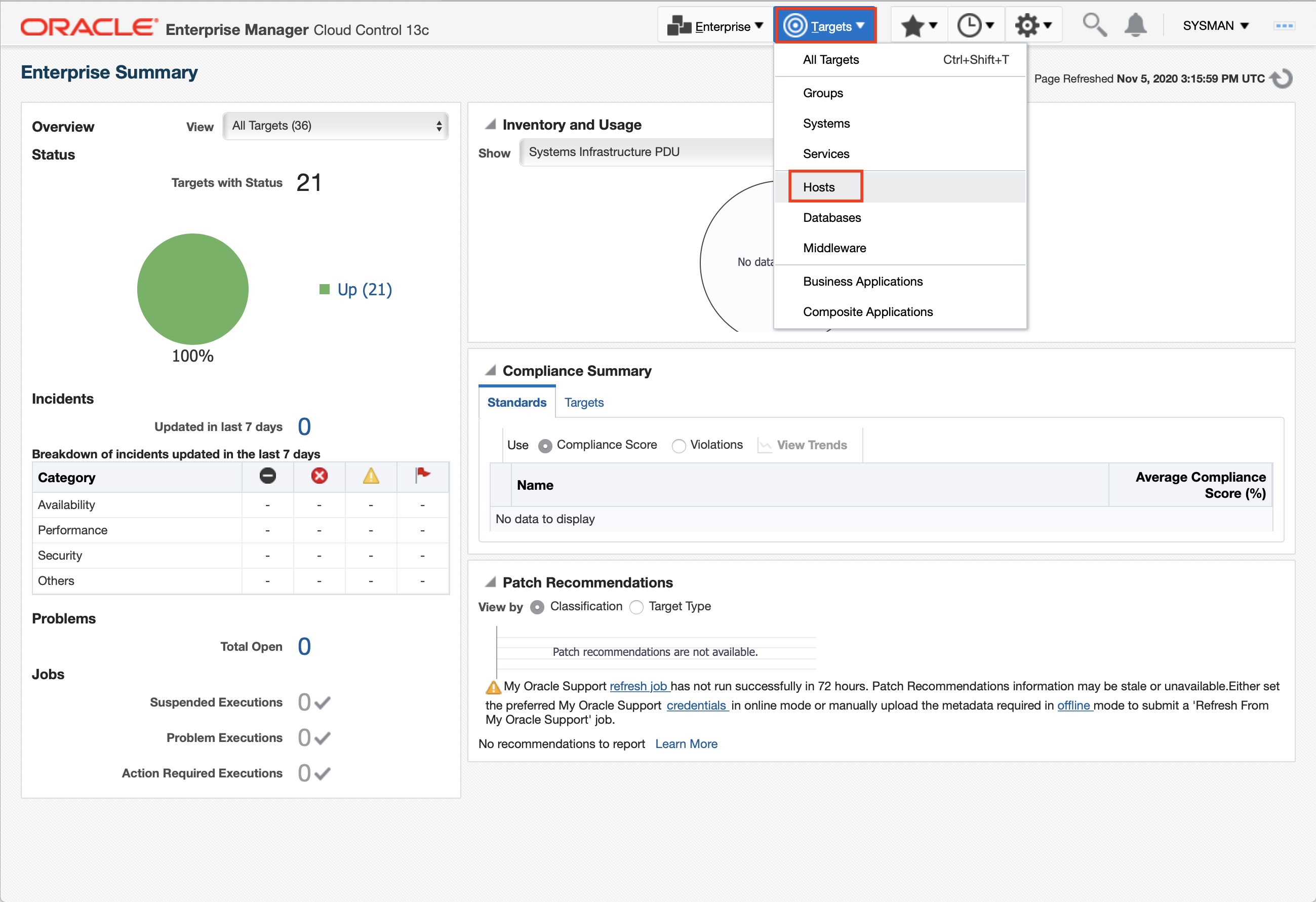Click the Patch Recommendations warning triangle icon
The width and height of the screenshot is (1316, 902).
pos(493,687)
